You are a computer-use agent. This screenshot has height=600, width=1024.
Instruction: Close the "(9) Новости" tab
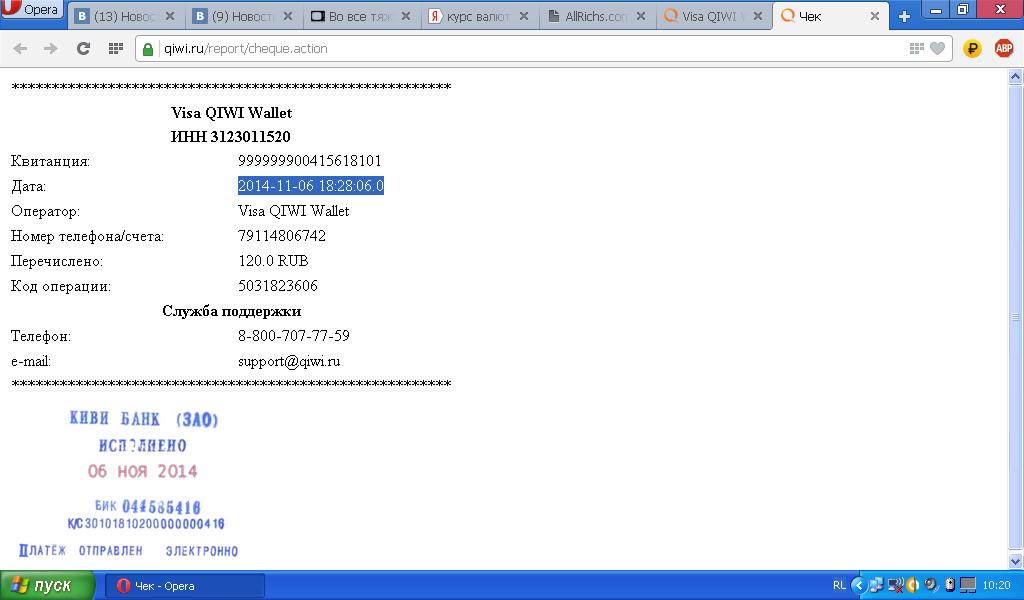tap(288, 16)
